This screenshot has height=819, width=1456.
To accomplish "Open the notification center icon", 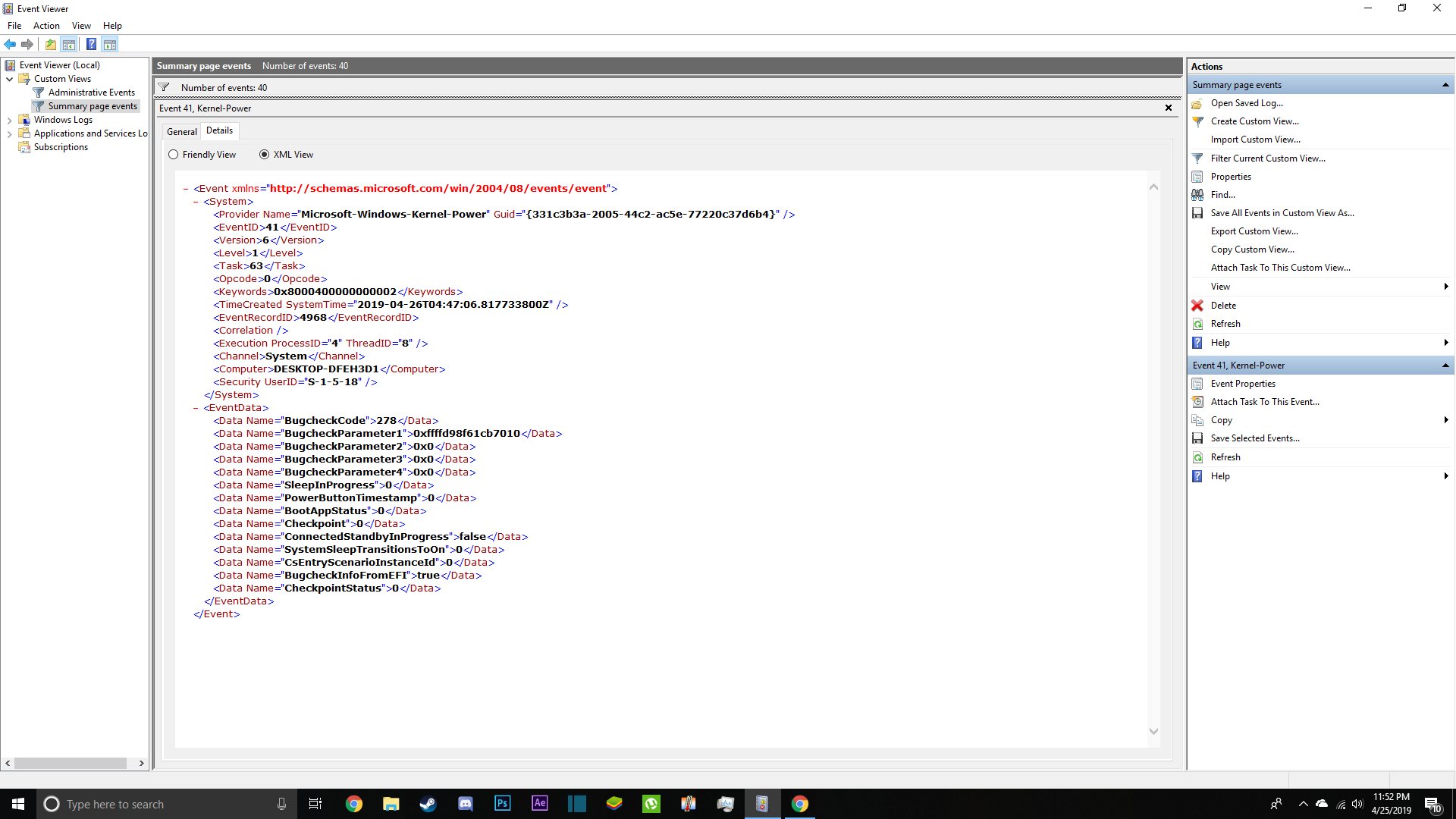I will pyautogui.click(x=1432, y=804).
